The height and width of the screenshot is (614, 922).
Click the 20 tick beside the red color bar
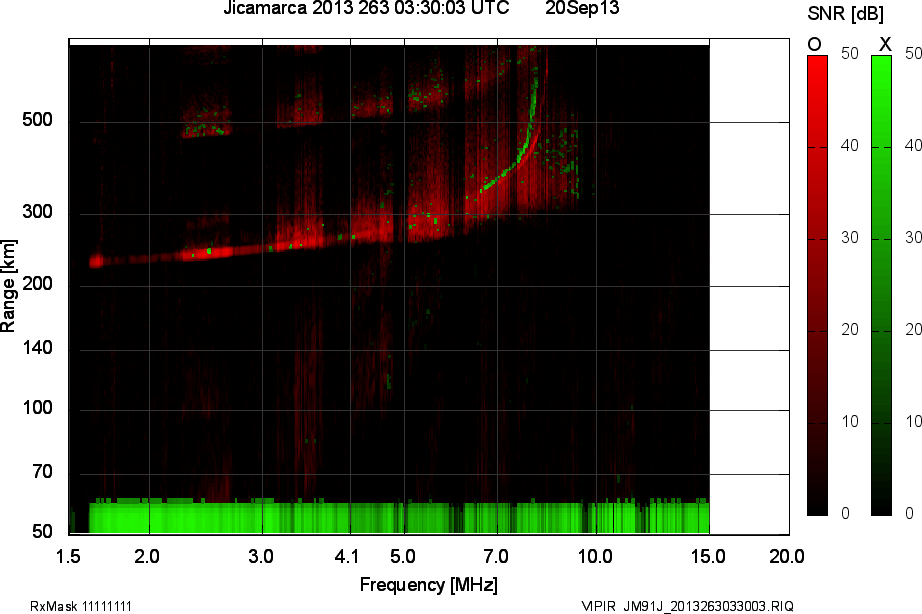point(850,329)
